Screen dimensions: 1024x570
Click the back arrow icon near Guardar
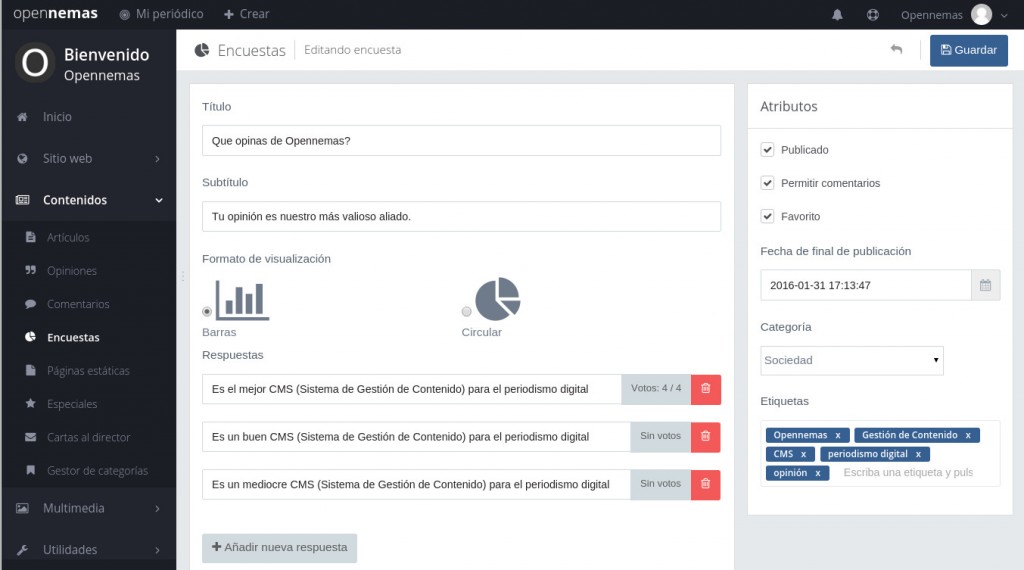[x=896, y=50]
